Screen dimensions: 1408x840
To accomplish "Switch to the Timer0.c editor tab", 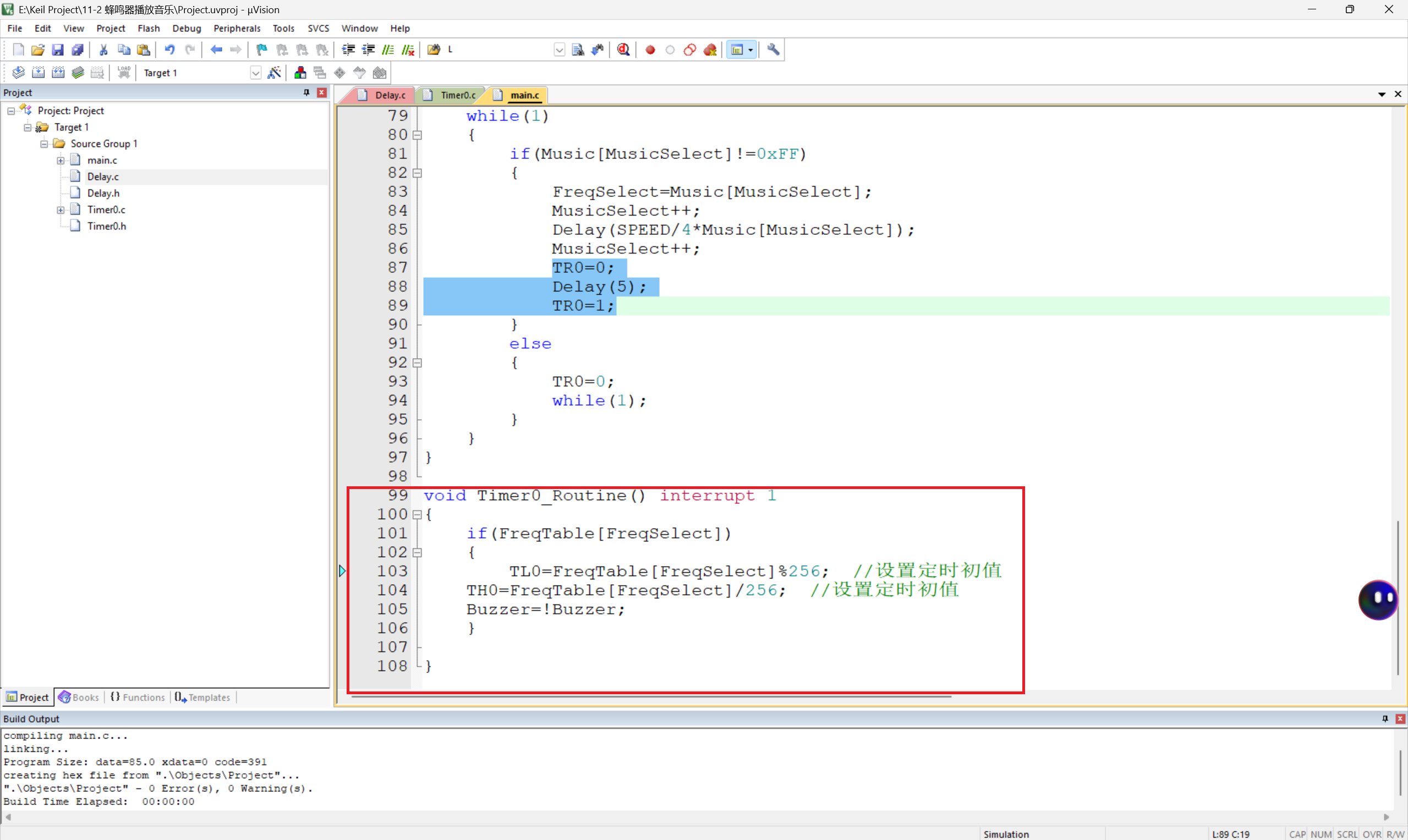I will (457, 95).
